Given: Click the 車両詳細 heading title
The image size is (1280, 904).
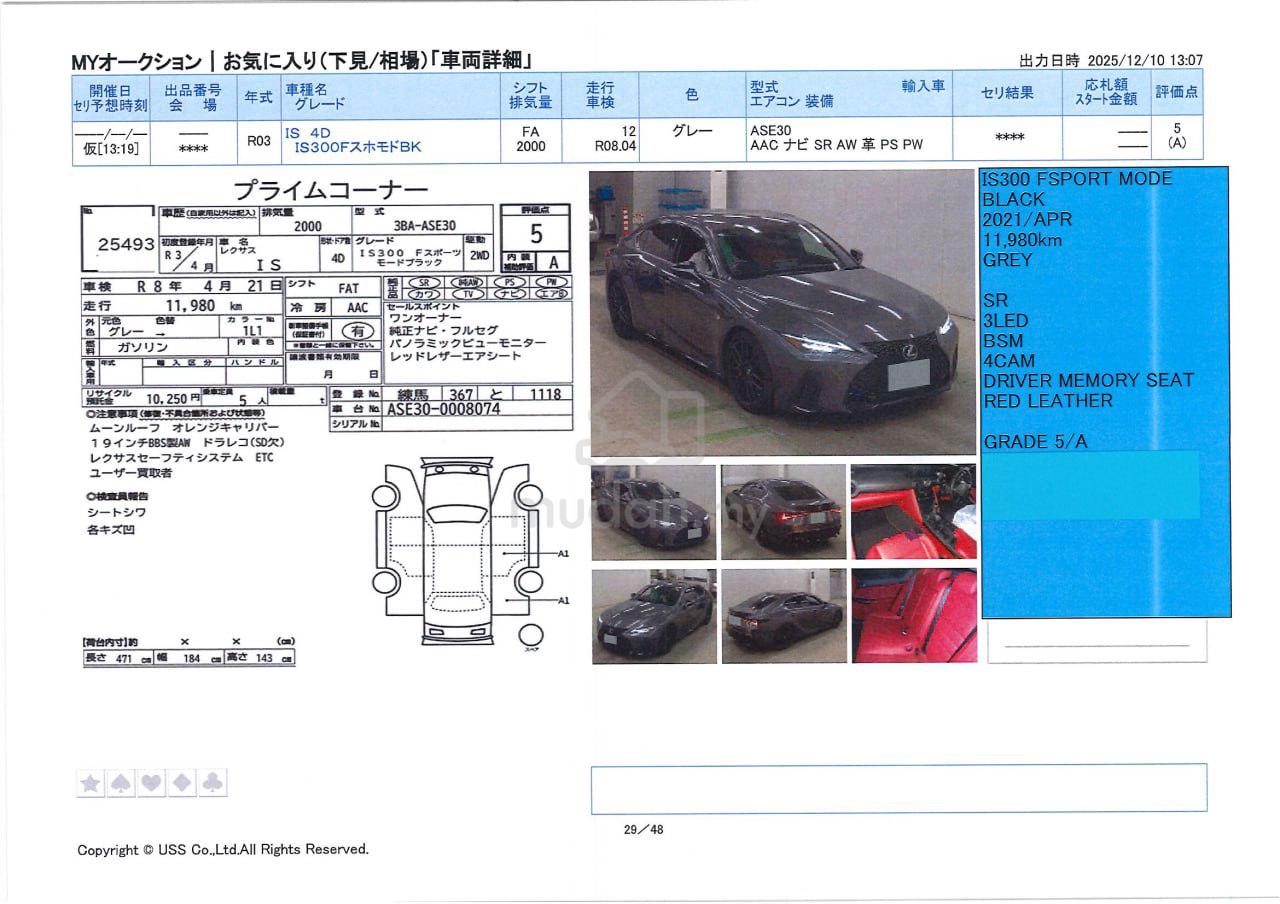Looking at the screenshot, I should (x=479, y=60).
